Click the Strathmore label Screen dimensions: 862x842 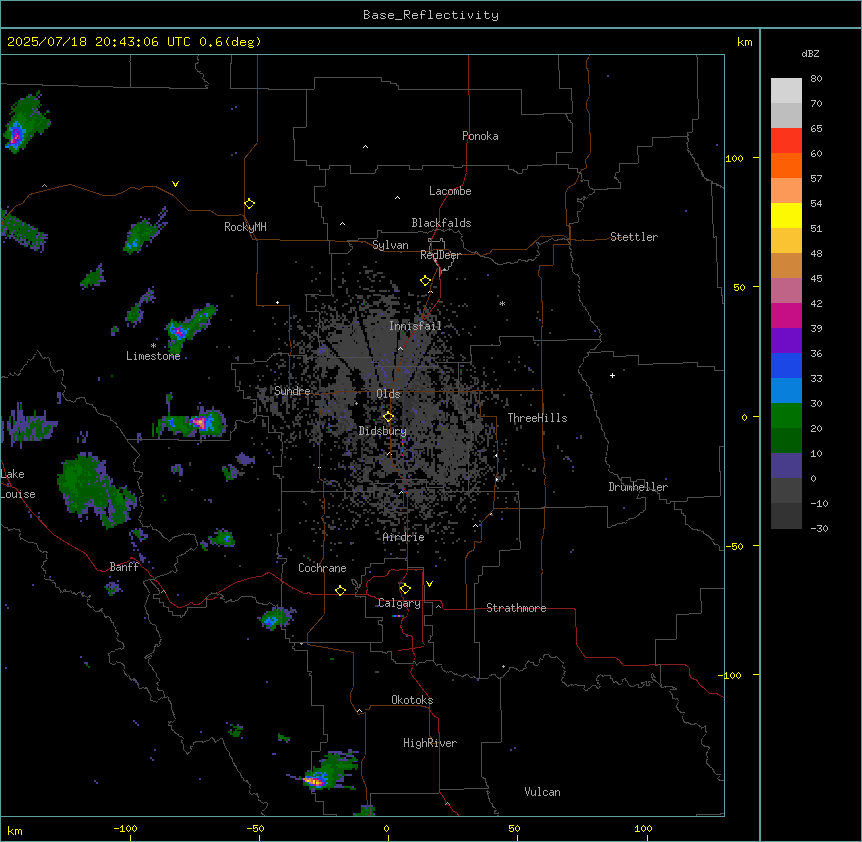[x=516, y=608]
